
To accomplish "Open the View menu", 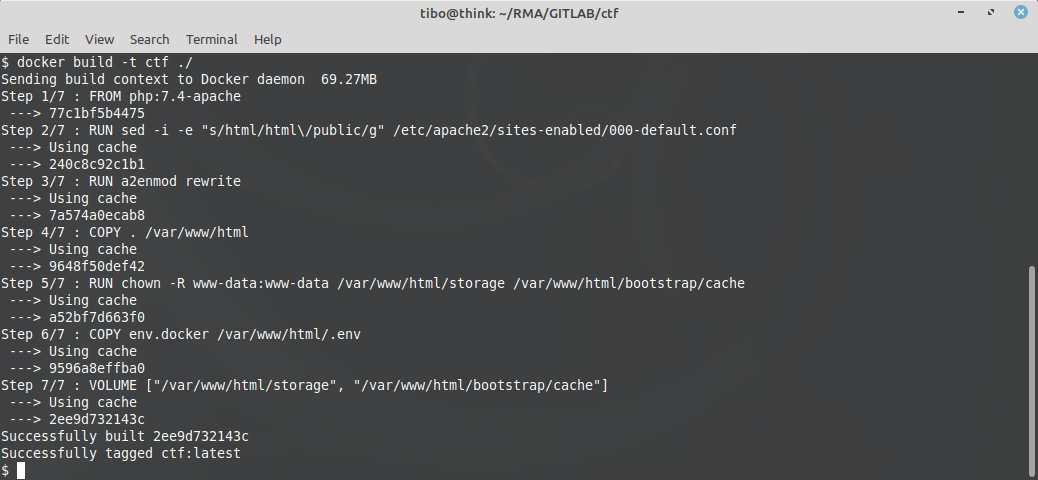I will coord(99,40).
